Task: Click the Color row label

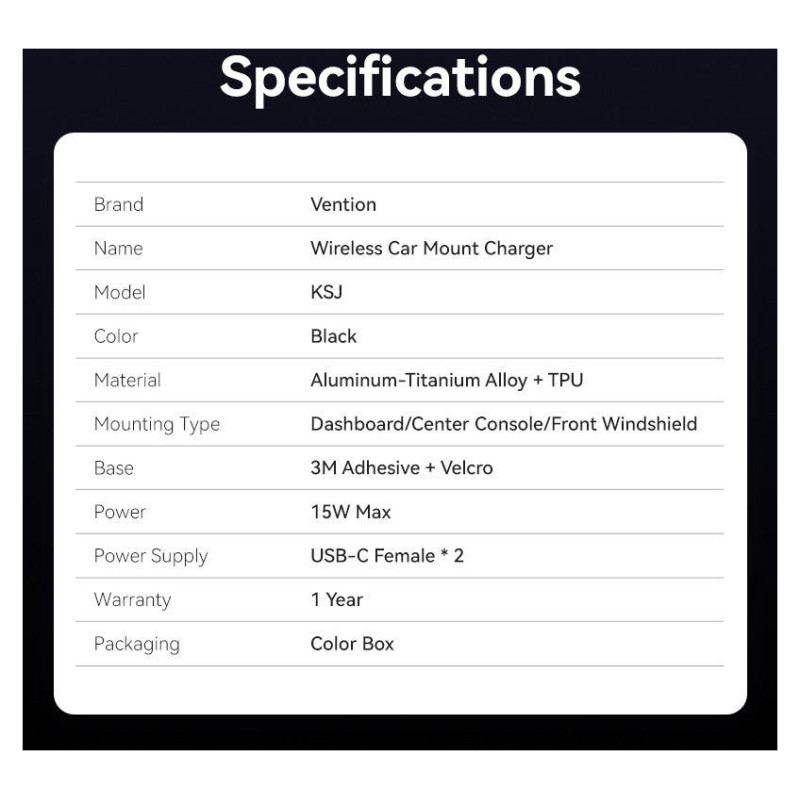Action: 116,336
